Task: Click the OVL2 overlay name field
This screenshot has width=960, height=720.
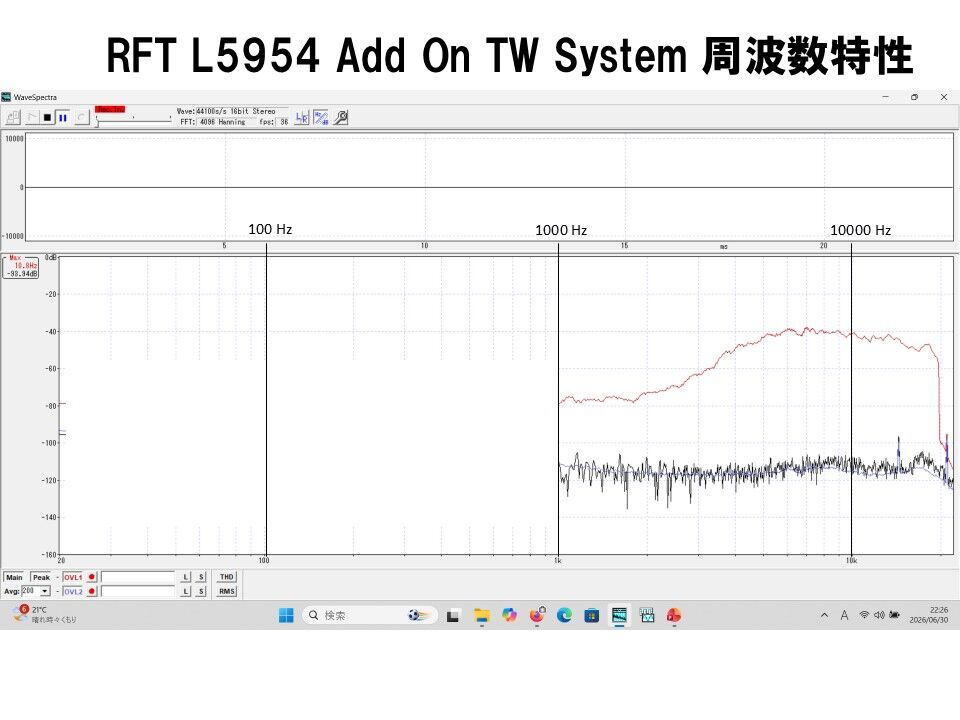Action: tap(138, 591)
